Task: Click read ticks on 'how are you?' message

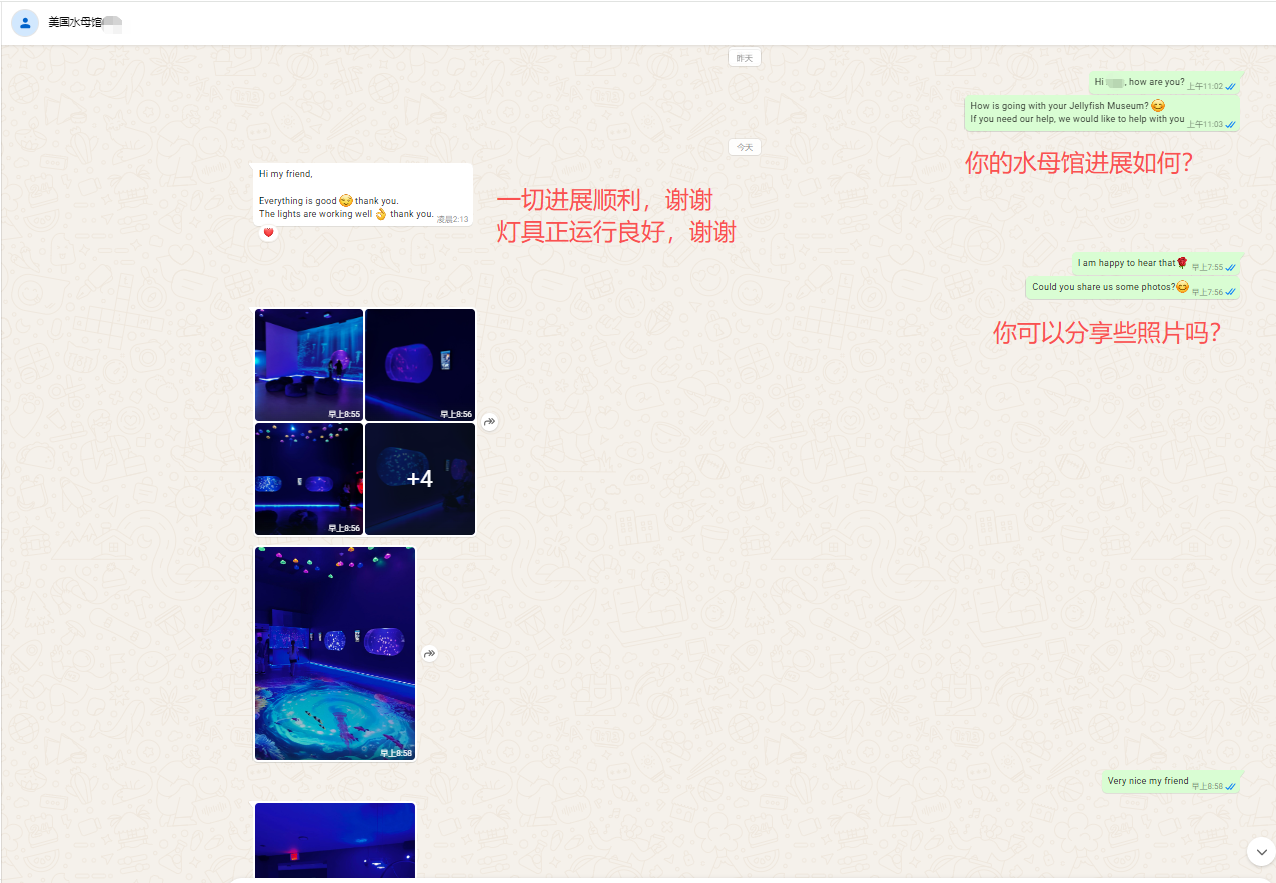Action: click(1231, 87)
